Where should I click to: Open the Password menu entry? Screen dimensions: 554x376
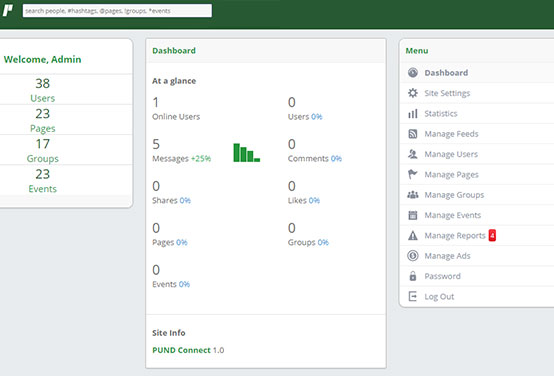tap(442, 276)
